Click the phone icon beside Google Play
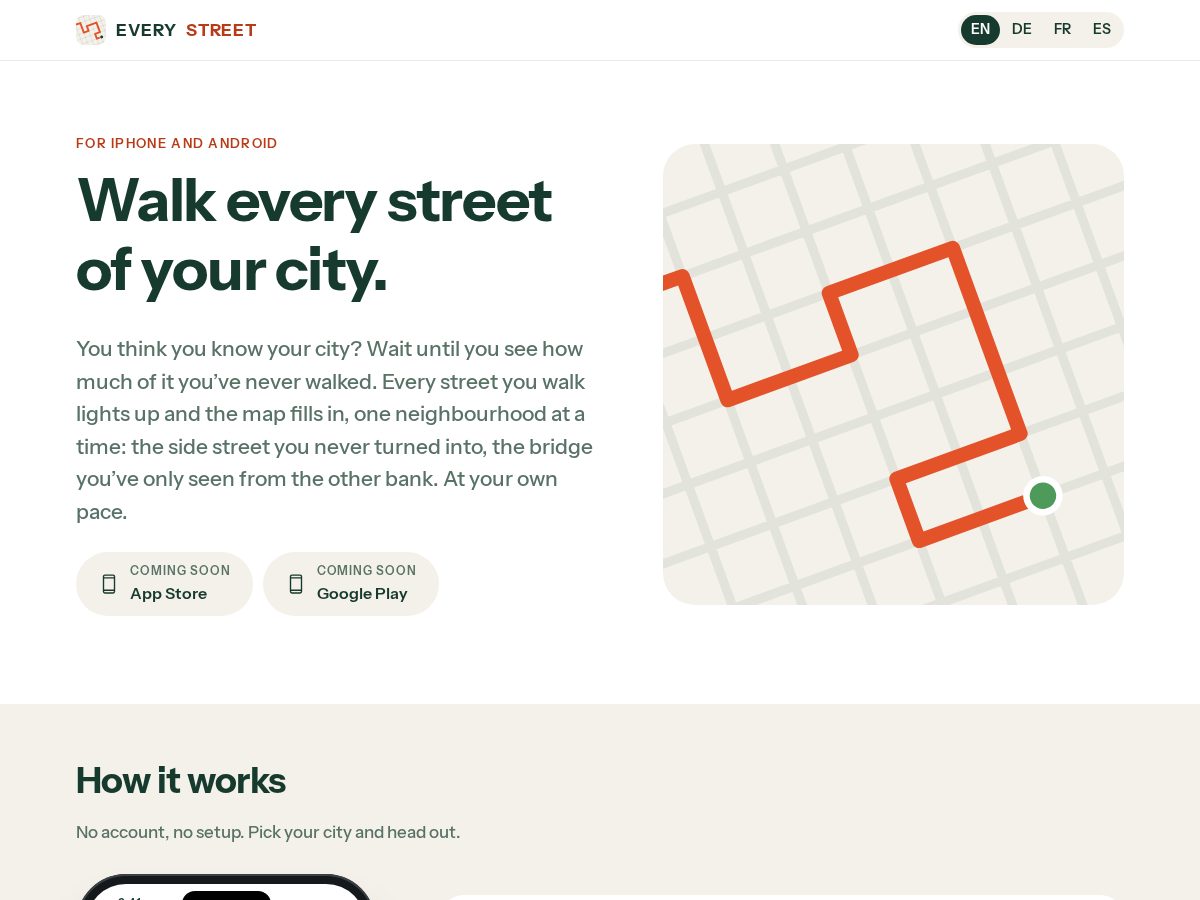The image size is (1200, 900). tap(296, 584)
